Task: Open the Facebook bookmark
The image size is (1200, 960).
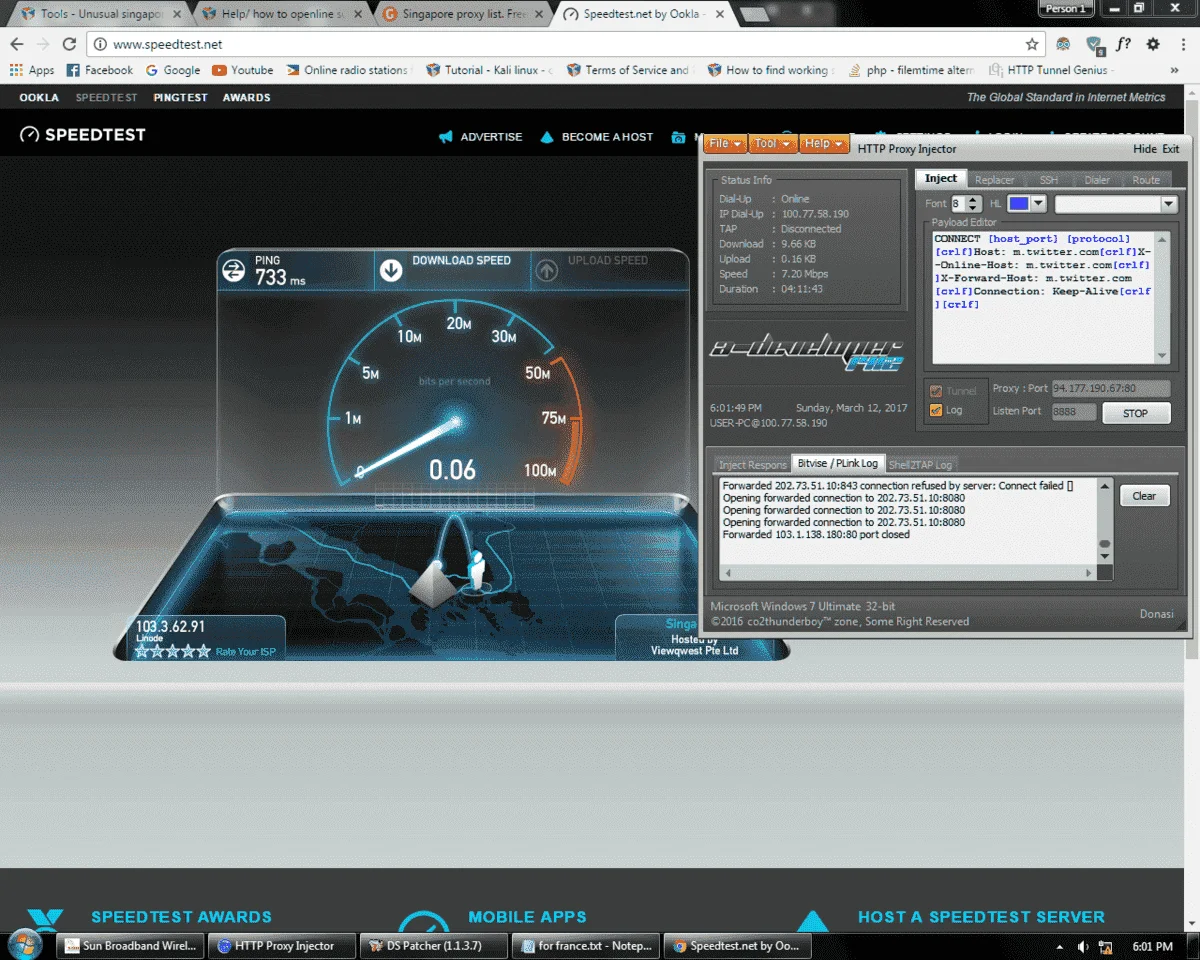Action: 99,70
